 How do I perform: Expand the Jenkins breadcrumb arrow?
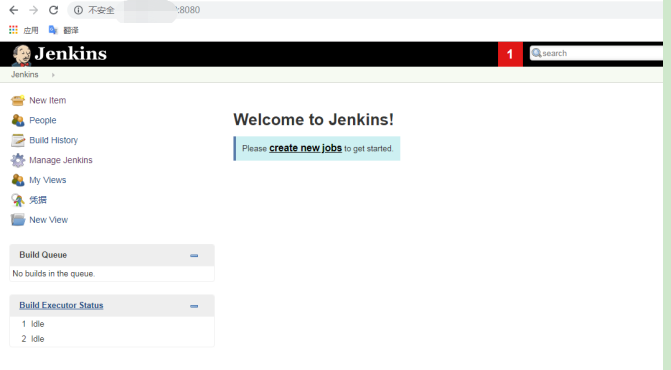click(53, 75)
